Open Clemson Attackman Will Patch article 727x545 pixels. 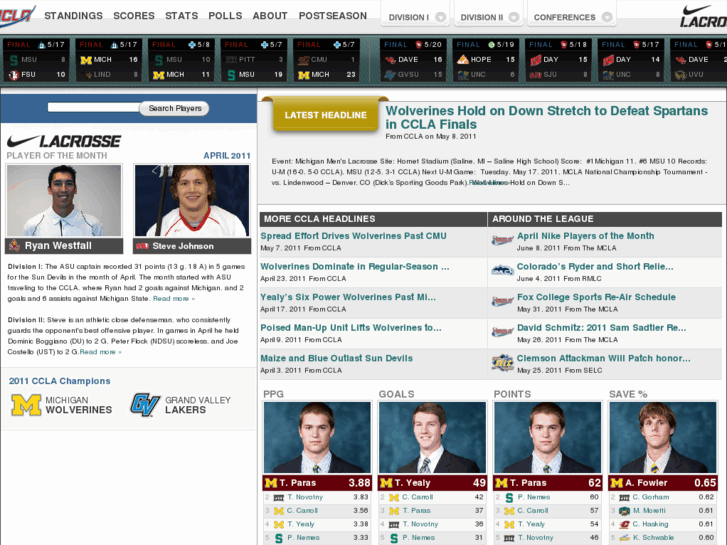pyautogui.click(x=603, y=358)
